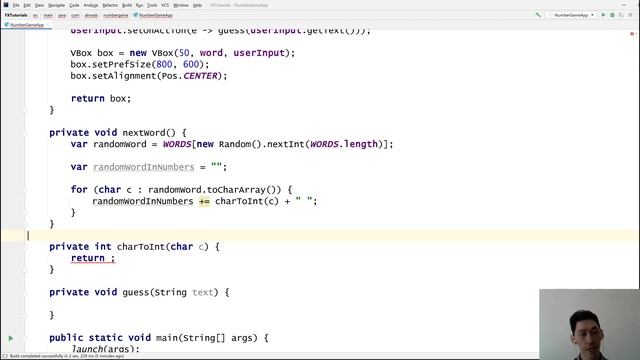Click 'guess(String text)' method signature

(170, 293)
